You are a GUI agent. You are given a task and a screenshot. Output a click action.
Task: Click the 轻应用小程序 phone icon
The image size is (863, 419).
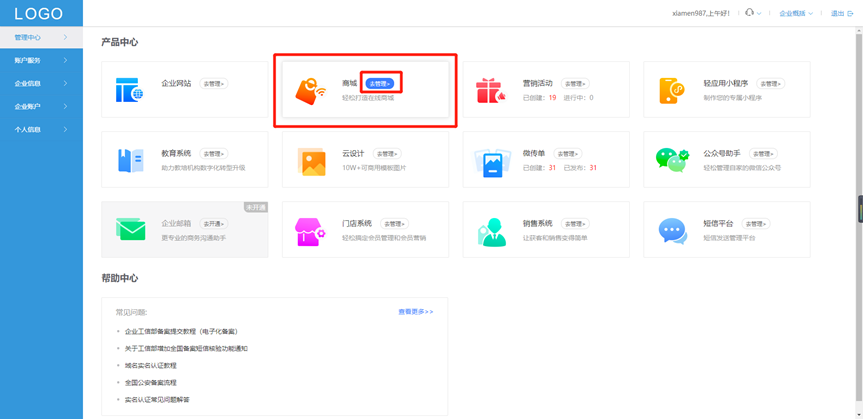click(x=672, y=90)
